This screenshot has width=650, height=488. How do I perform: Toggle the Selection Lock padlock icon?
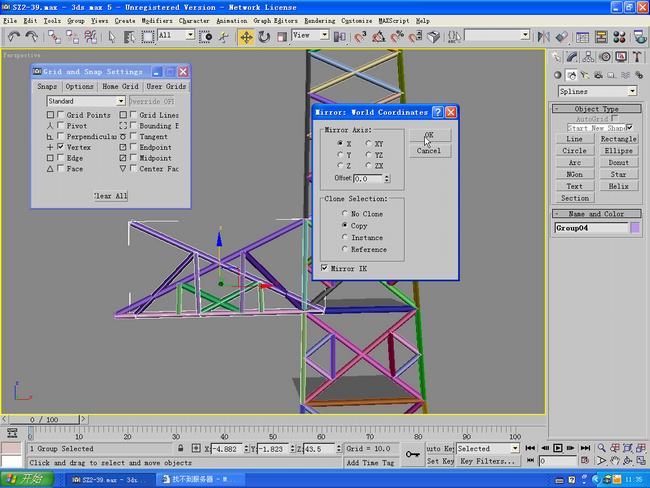click(180, 448)
